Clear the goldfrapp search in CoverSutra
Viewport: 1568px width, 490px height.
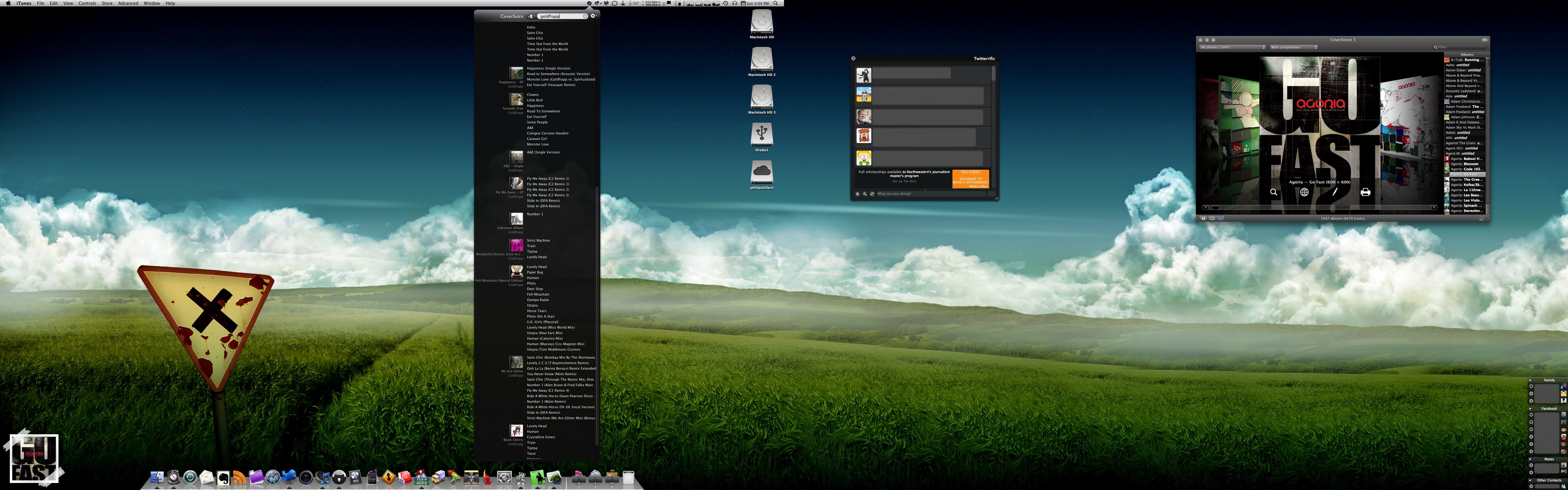coord(585,17)
